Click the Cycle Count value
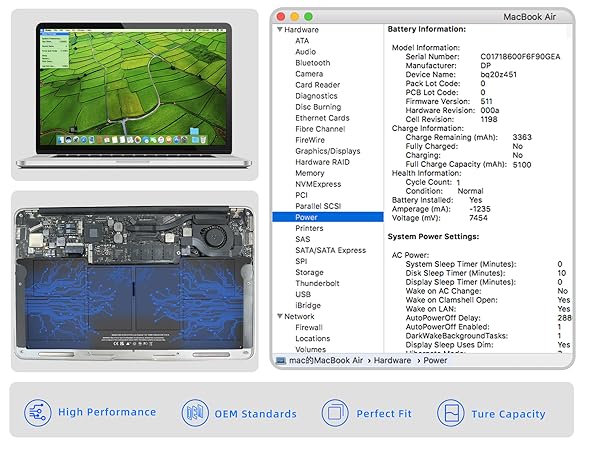The height and width of the screenshot is (450, 600). [x=458, y=183]
